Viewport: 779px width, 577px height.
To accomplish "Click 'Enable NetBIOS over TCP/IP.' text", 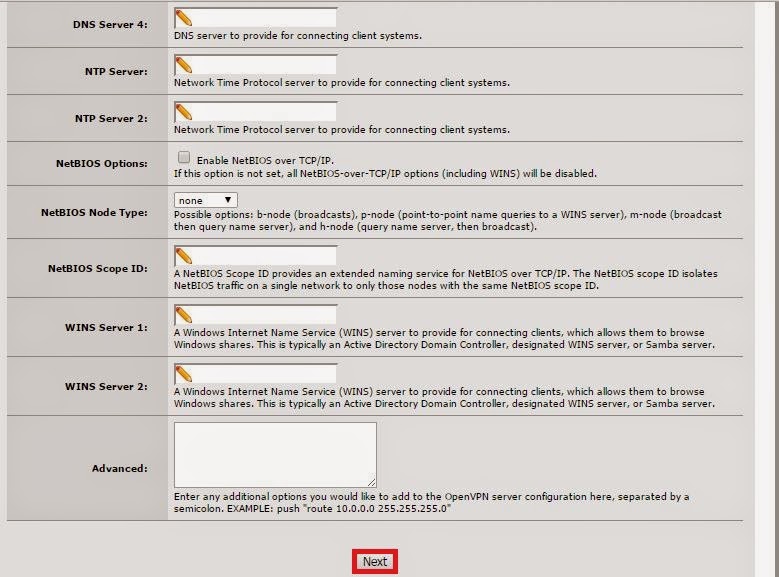I will (265, 161).
